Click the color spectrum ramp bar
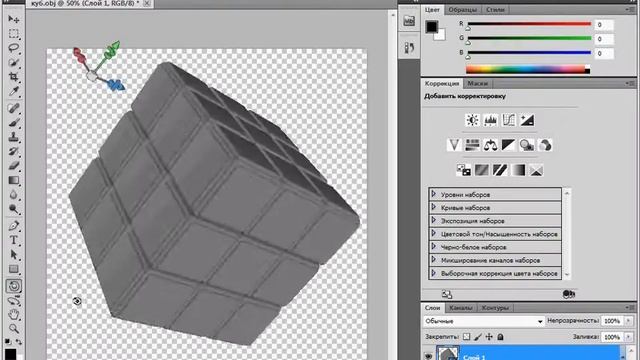The height and width of the screenshot is (360, 640). [x=527, y=69]
